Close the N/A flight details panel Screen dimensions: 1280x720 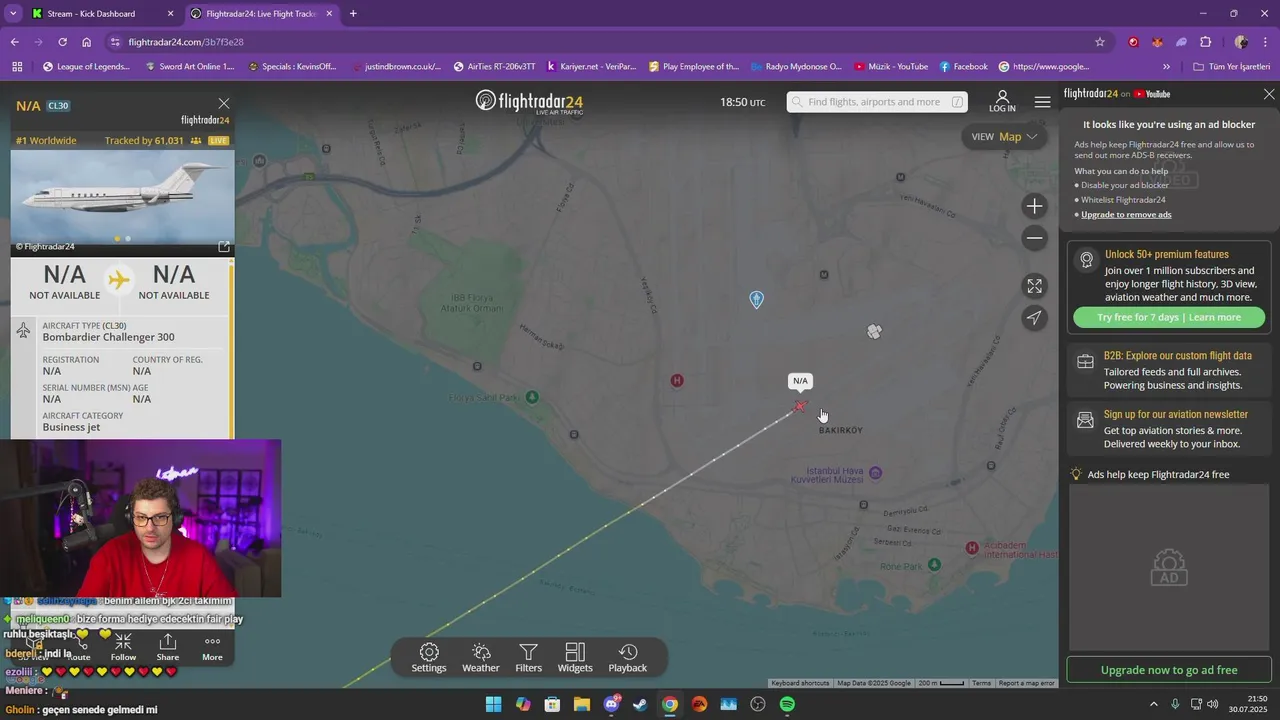[x=224, y=104]
